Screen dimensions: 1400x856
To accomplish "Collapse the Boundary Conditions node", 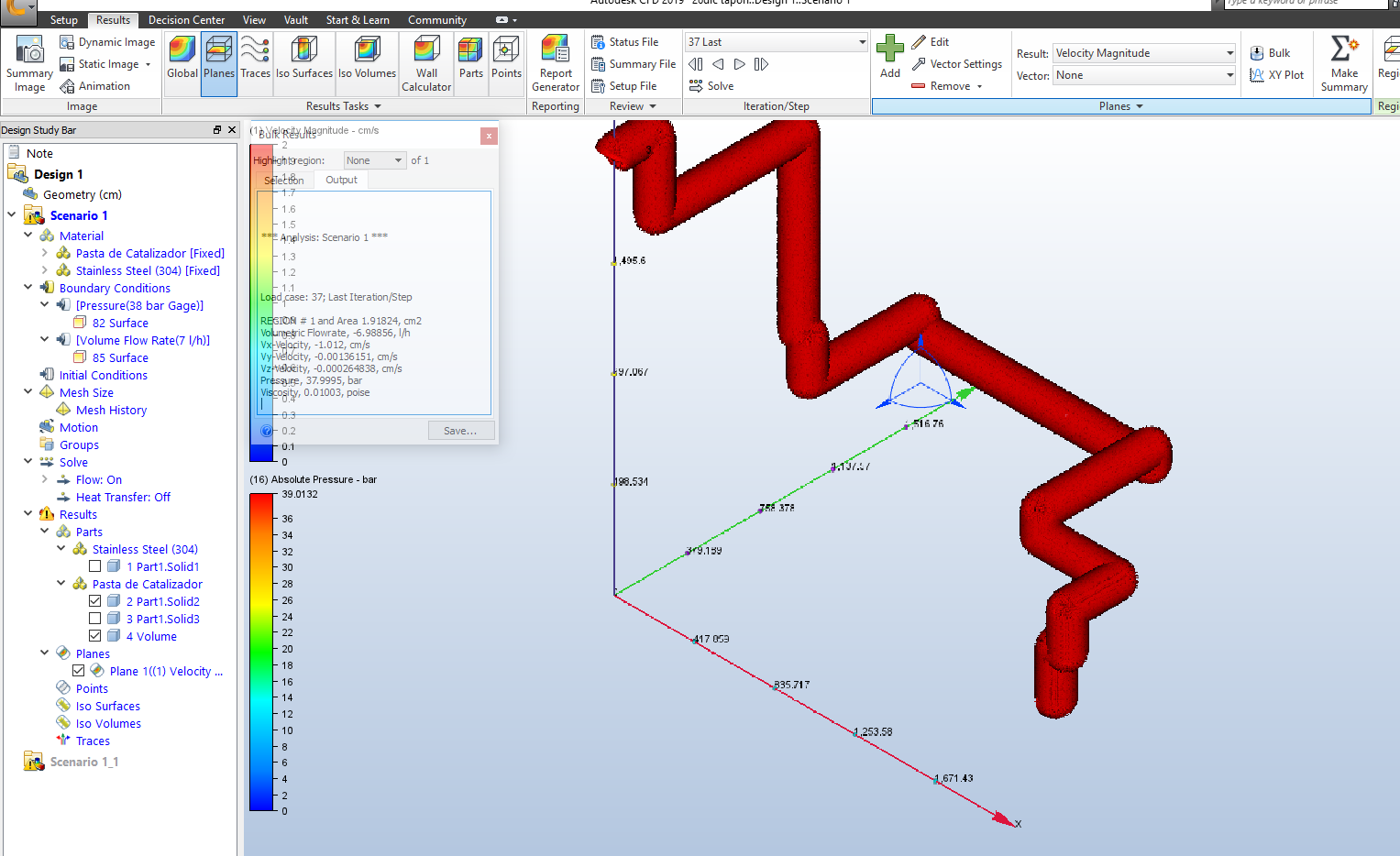I will point(28,288).
